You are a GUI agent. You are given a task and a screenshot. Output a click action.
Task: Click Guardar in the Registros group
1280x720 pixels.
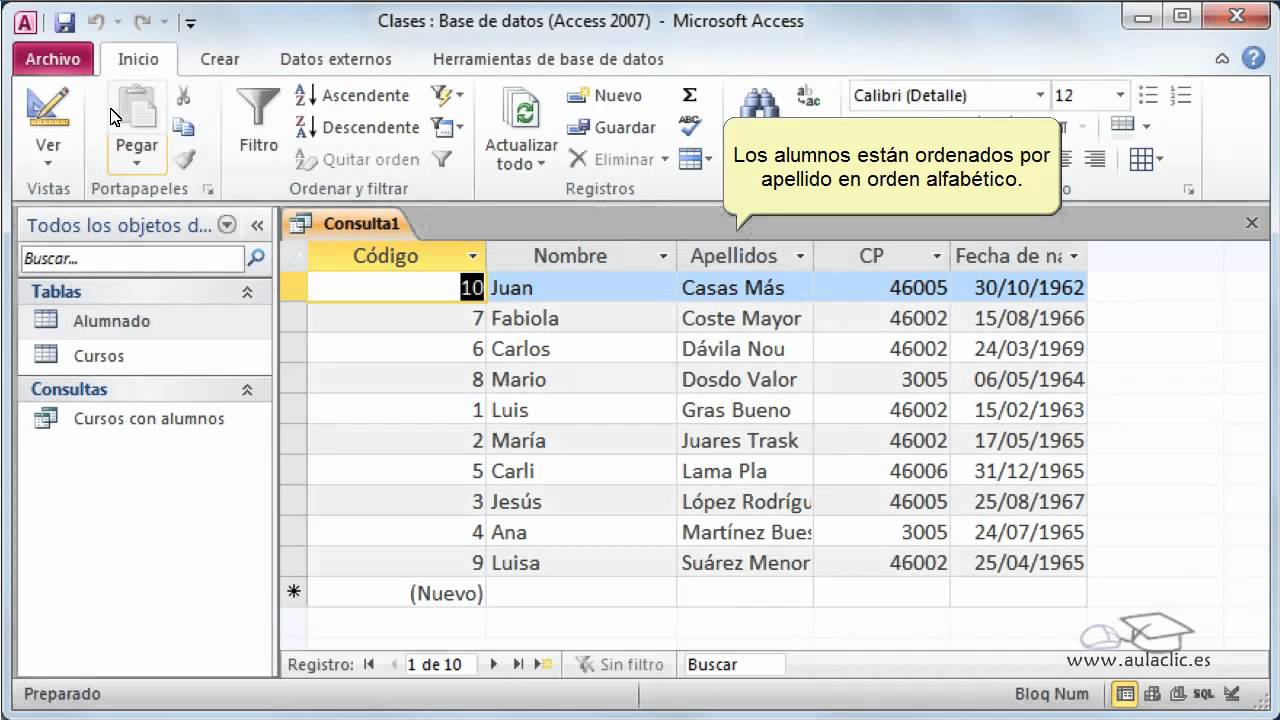612,127
